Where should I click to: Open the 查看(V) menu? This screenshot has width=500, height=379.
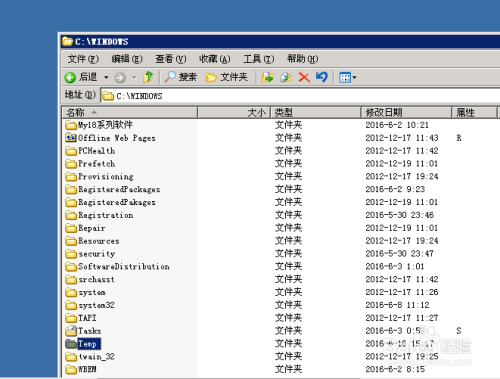point(171,59)
